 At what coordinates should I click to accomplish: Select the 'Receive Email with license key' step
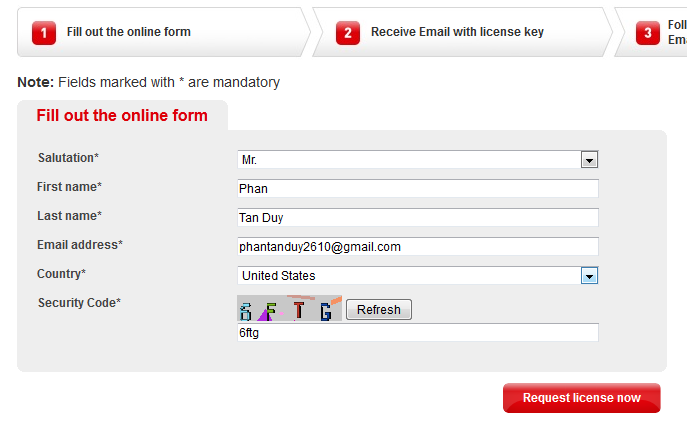pos(457,32)
